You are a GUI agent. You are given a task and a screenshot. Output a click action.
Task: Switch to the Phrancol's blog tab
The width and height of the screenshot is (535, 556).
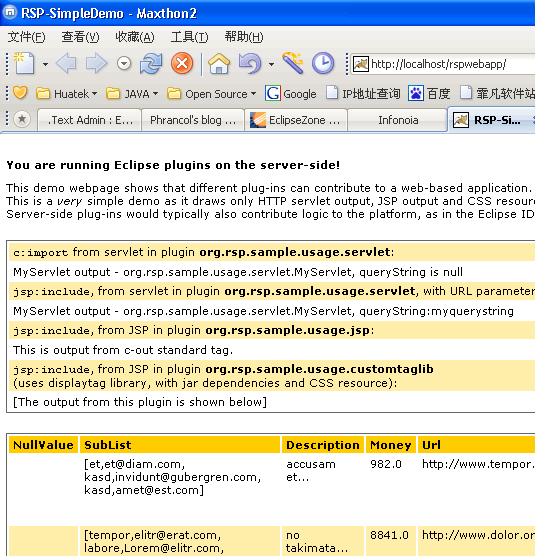click(x=193, y=120)
